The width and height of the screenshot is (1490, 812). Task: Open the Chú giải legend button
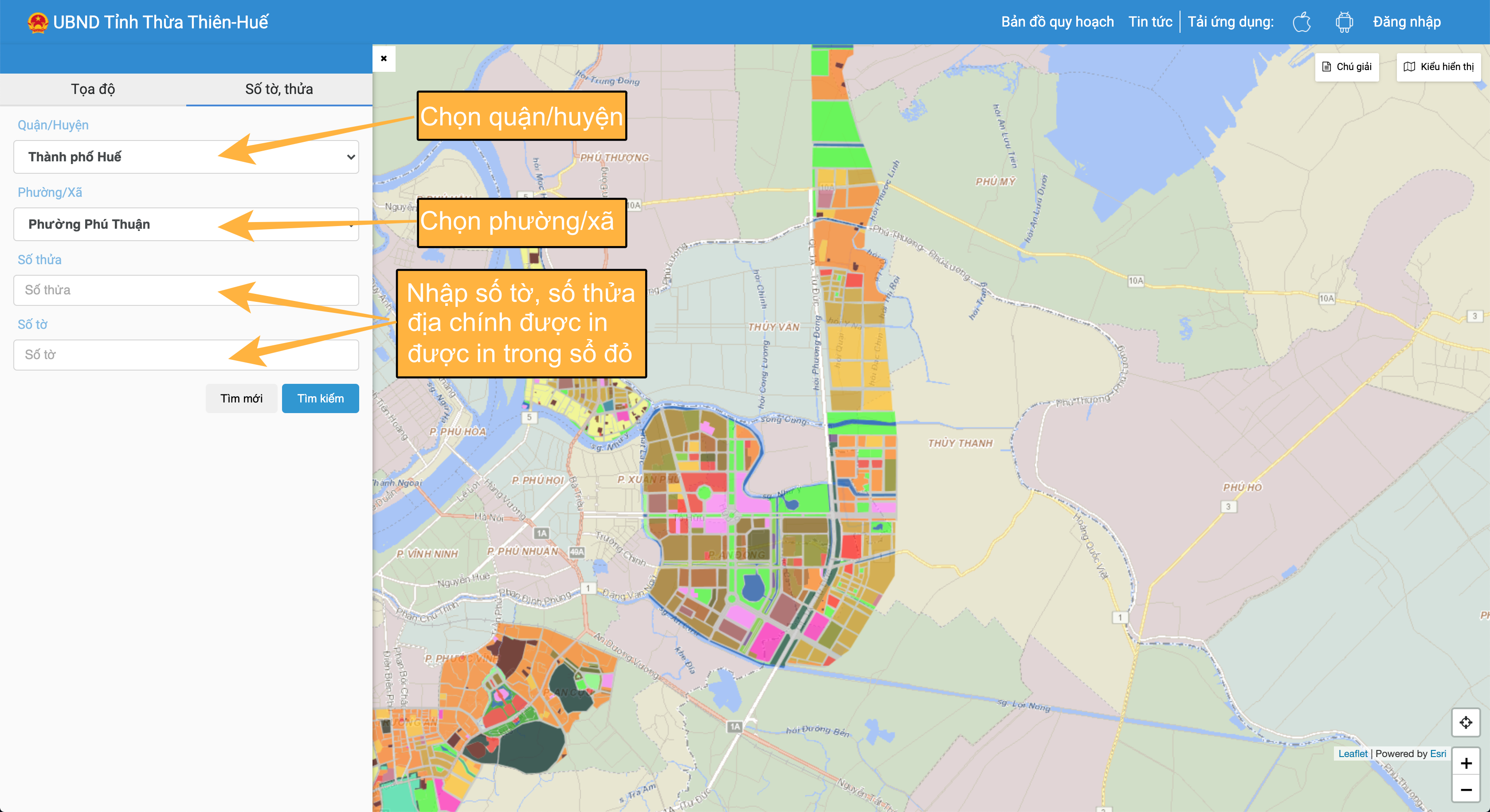1347,66
